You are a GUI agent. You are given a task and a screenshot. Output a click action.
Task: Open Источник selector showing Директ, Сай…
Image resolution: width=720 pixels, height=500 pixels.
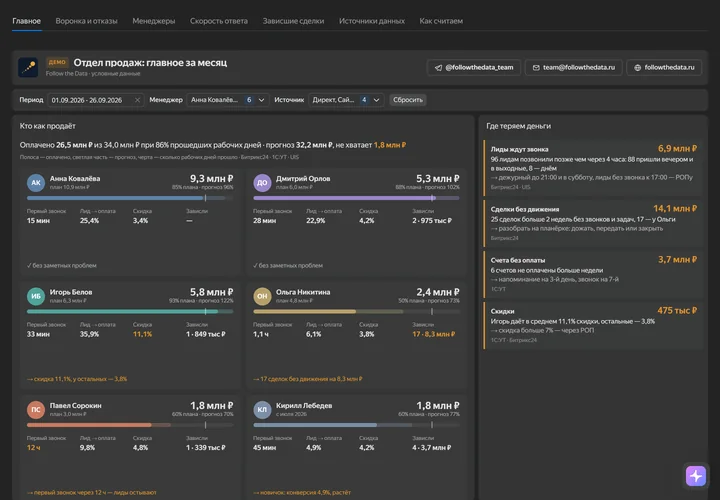pos(346,100)
